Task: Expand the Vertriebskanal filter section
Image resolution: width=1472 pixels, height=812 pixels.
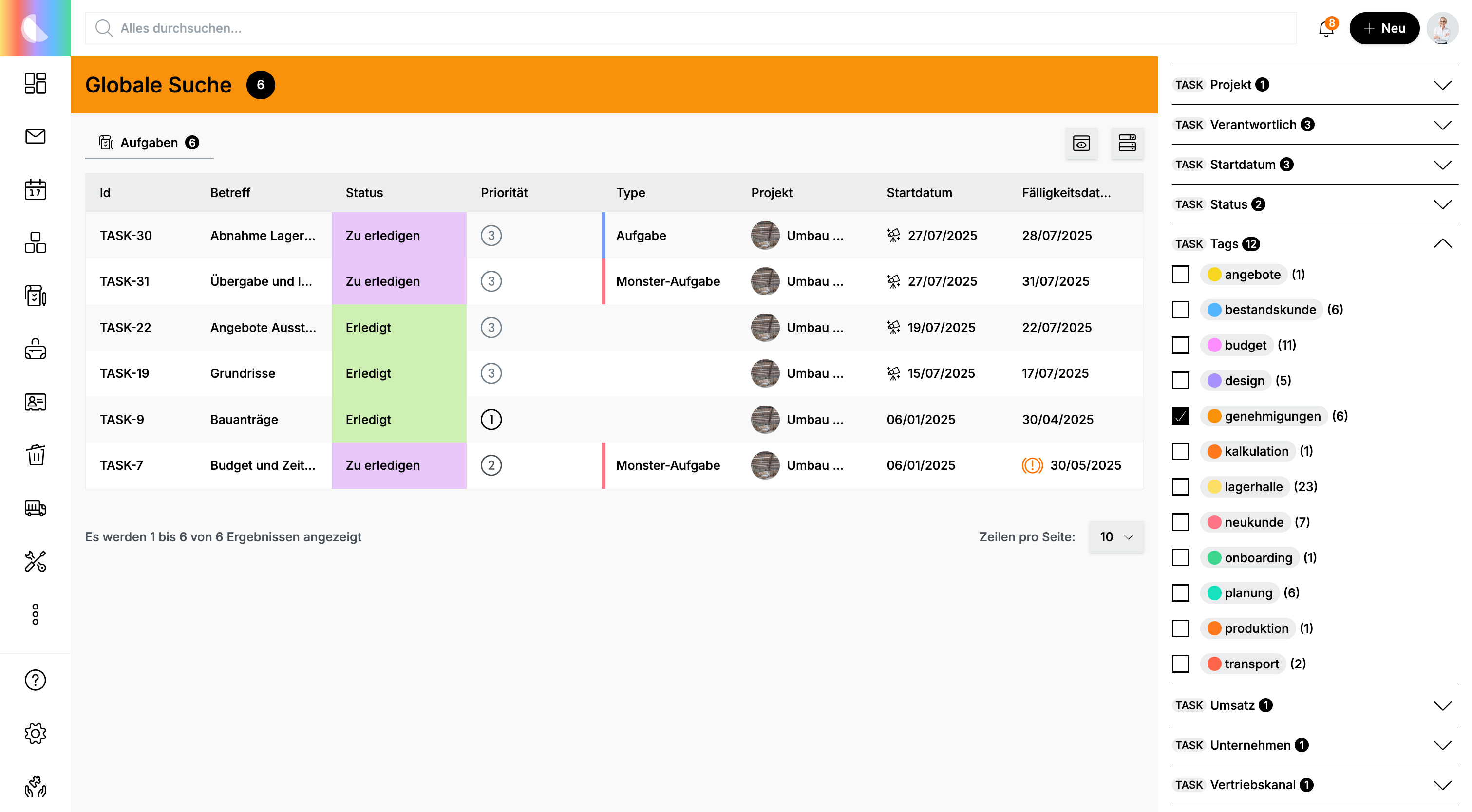Action: 1315,785
